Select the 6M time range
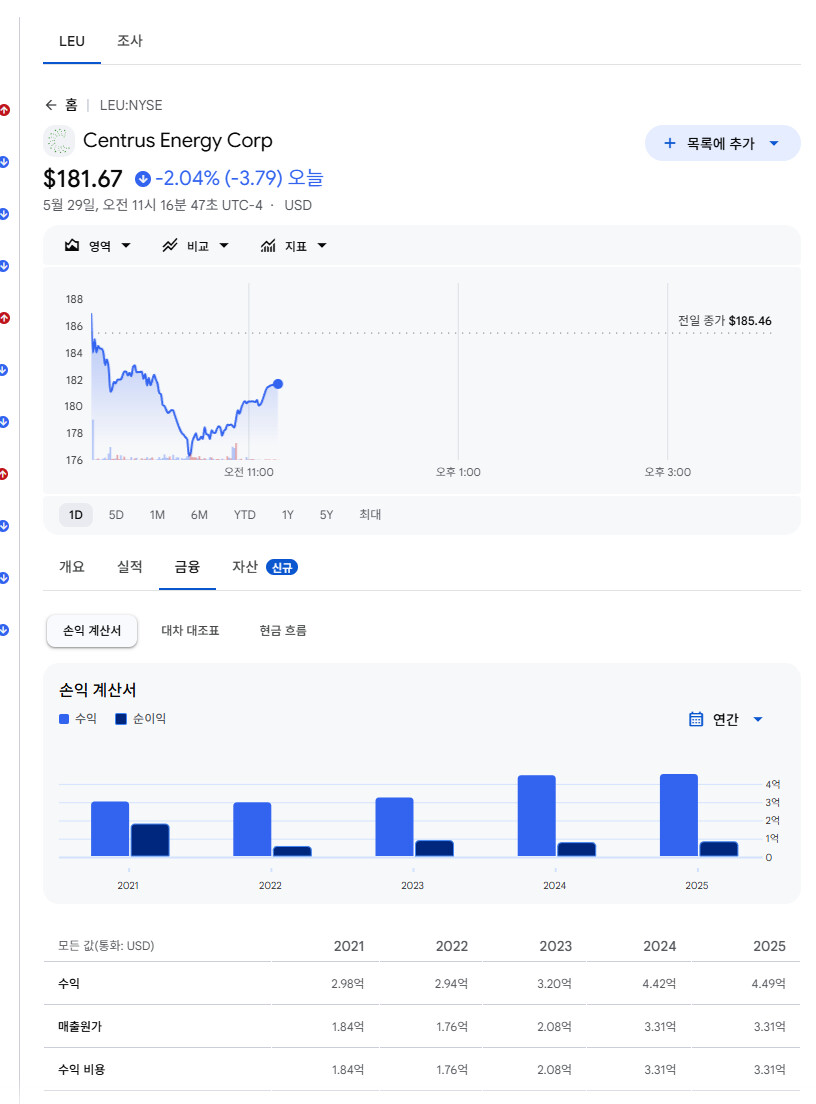 click(x=199, y=515)
